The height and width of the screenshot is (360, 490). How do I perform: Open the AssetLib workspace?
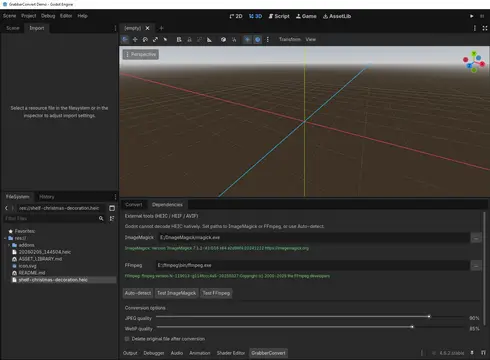tap(337, 16)
